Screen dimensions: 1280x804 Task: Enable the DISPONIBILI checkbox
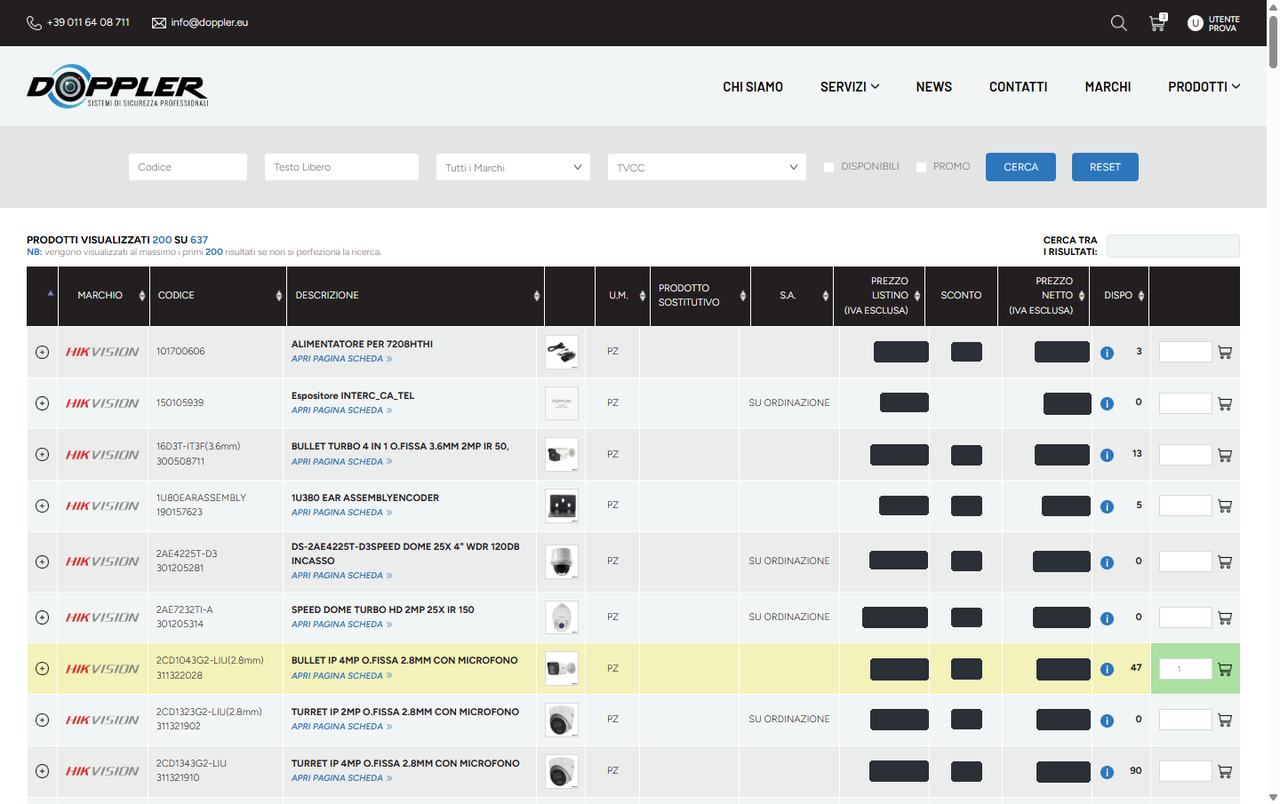click(828, 167)
